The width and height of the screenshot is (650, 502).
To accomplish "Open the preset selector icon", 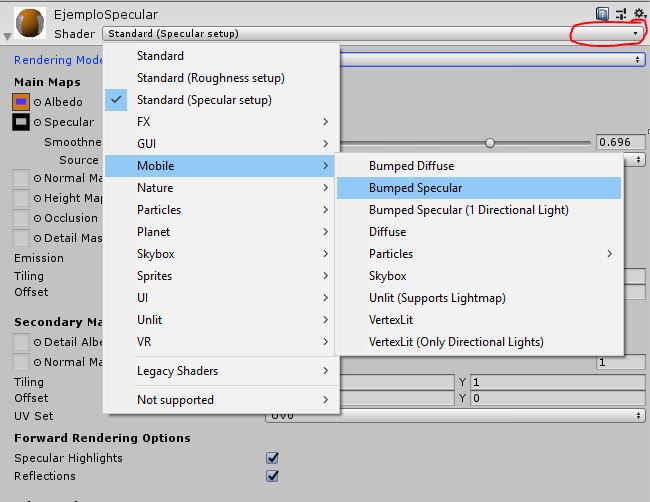I will coord(621,14).
